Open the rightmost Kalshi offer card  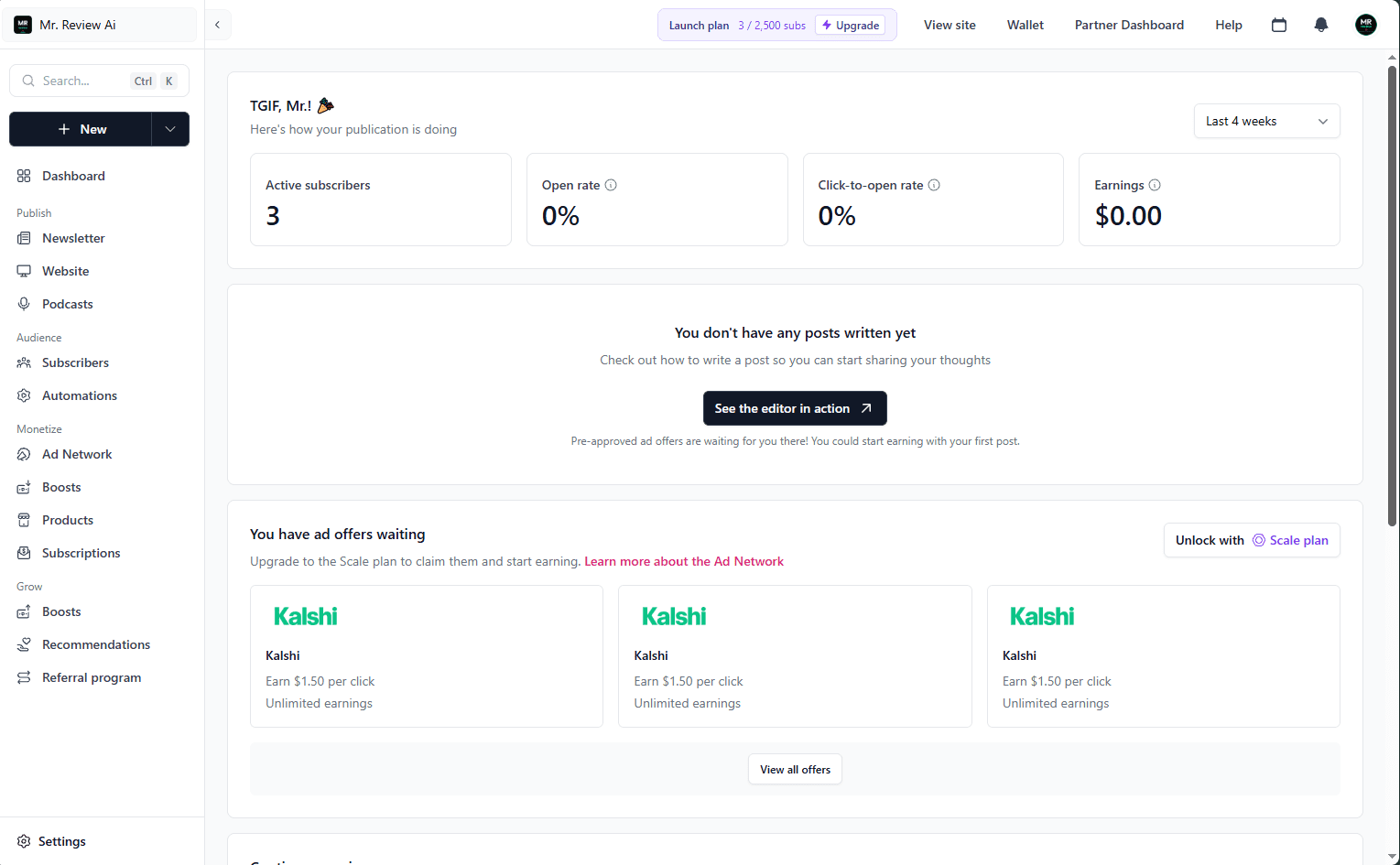click(1163, 656)
